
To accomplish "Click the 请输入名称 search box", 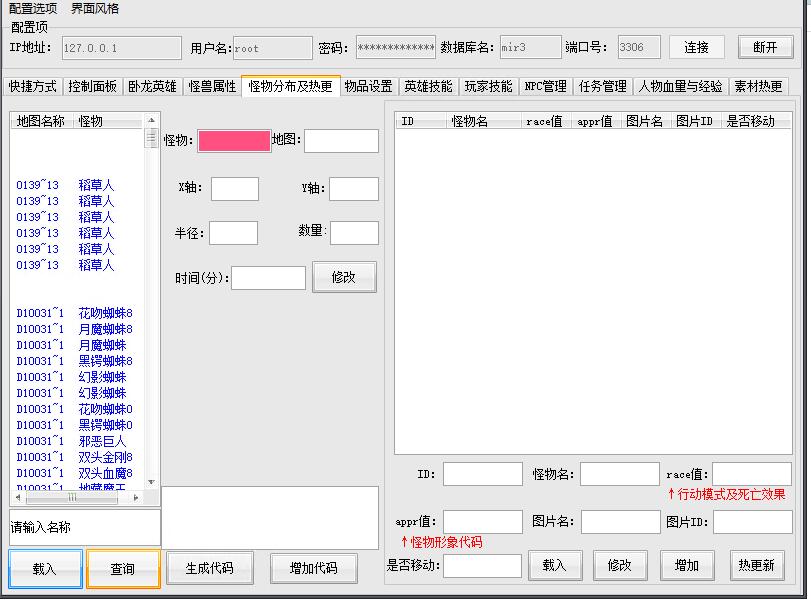I will point(85,527).
